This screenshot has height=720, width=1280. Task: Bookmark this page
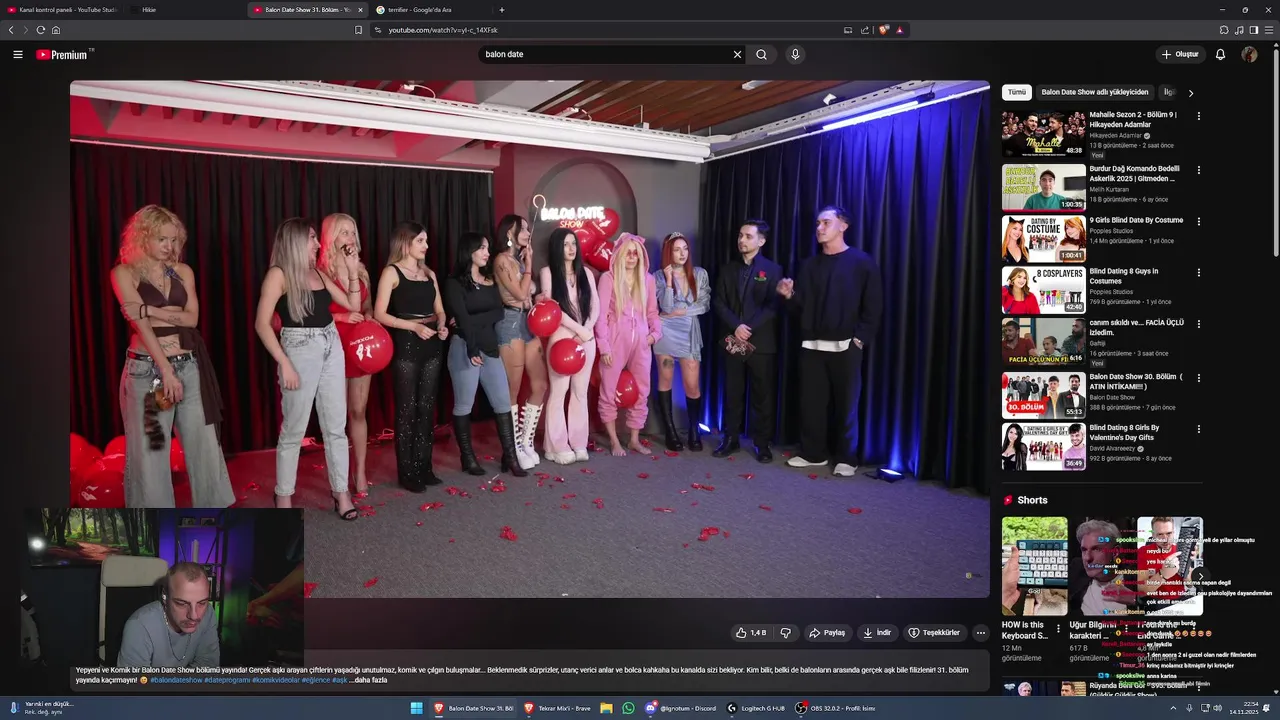tap(358, 30)
